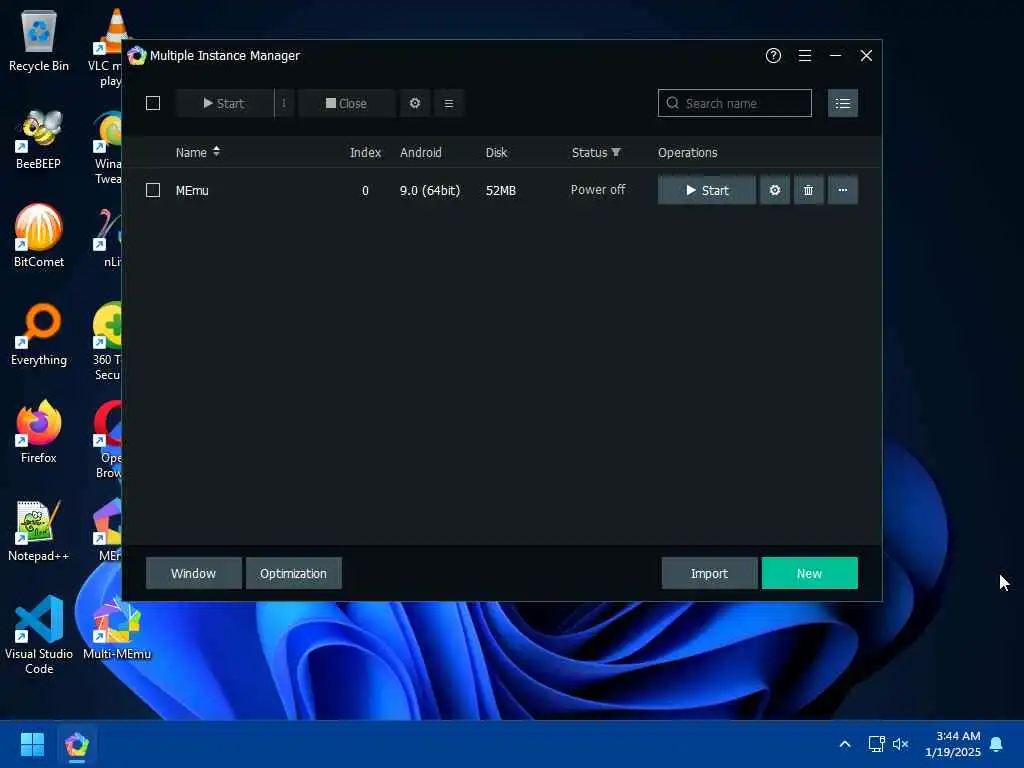Start the MEmu instance
Screen dimensions: 1024x768
[707, 190]
